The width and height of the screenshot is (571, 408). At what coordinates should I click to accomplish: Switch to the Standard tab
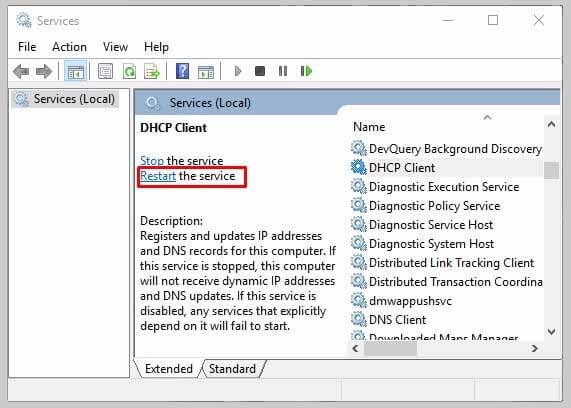tap(232, 369)
